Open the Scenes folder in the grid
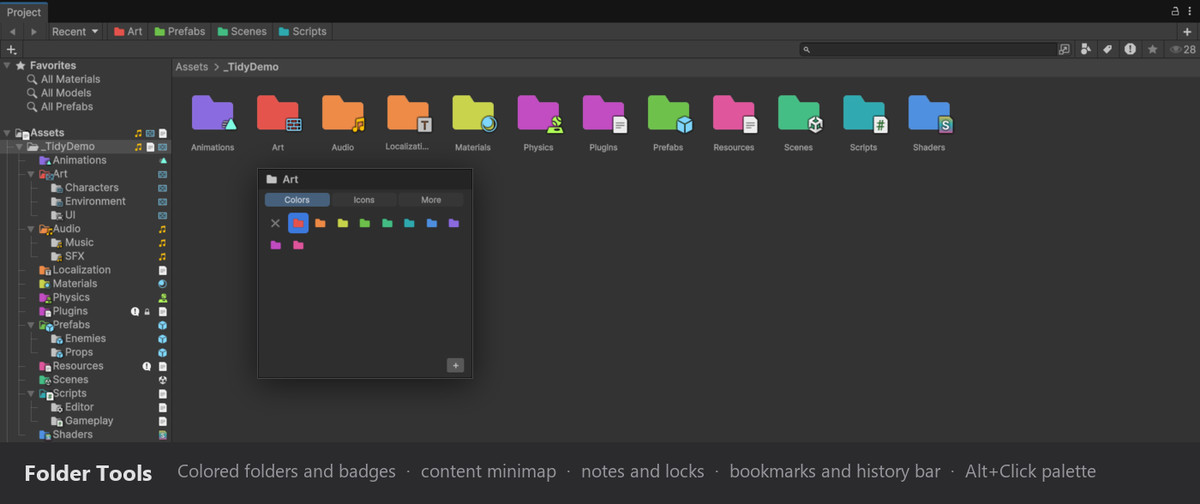Screen dimensions: 1200x504 (x=799, y=114)
